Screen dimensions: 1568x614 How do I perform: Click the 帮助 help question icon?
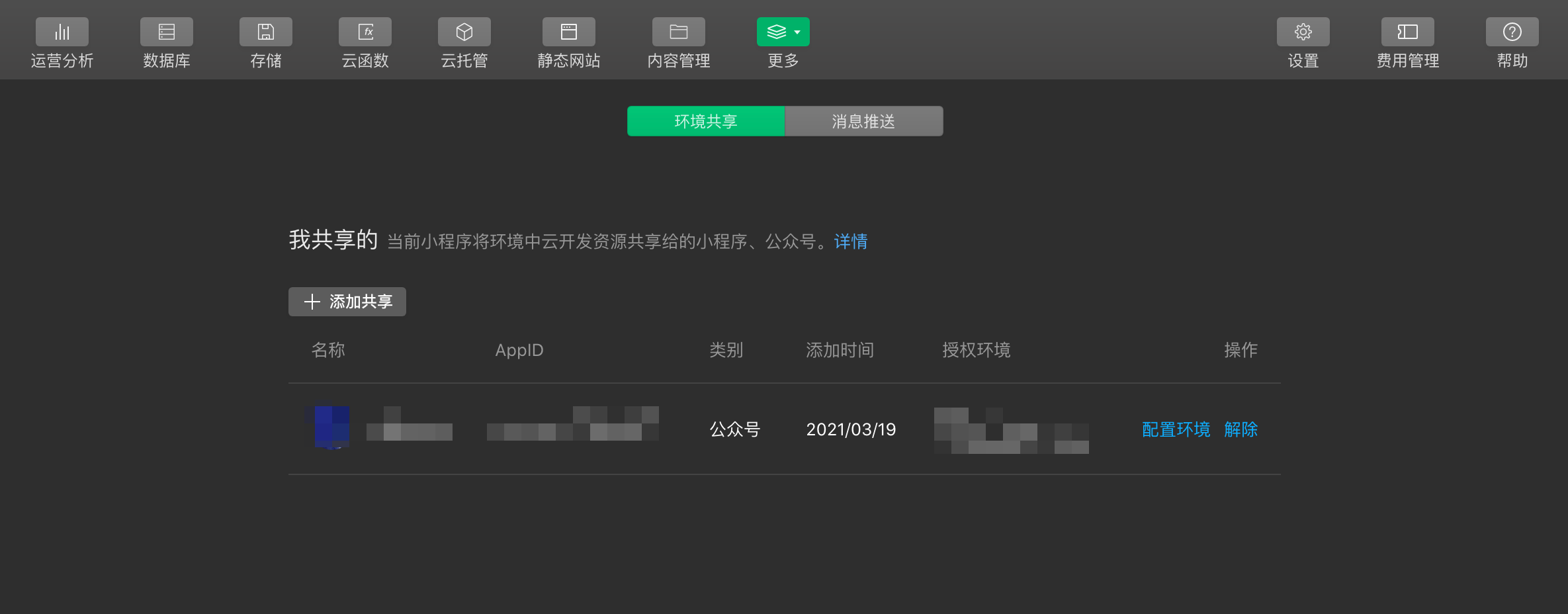coord(1512,32)
